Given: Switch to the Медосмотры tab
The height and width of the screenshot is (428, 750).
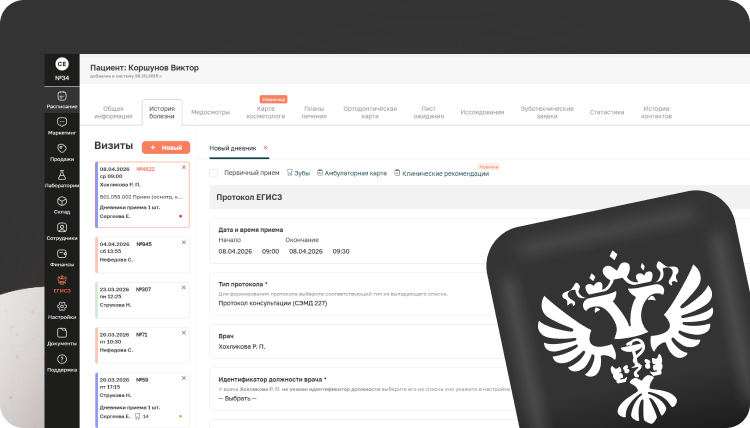Looking at the screenshot, I should [x=210, y=112].
